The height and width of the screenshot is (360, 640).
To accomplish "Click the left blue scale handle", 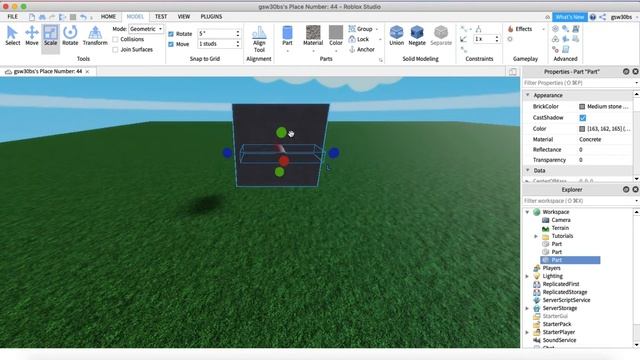I will pyautogui.click(x=227, y=153).
